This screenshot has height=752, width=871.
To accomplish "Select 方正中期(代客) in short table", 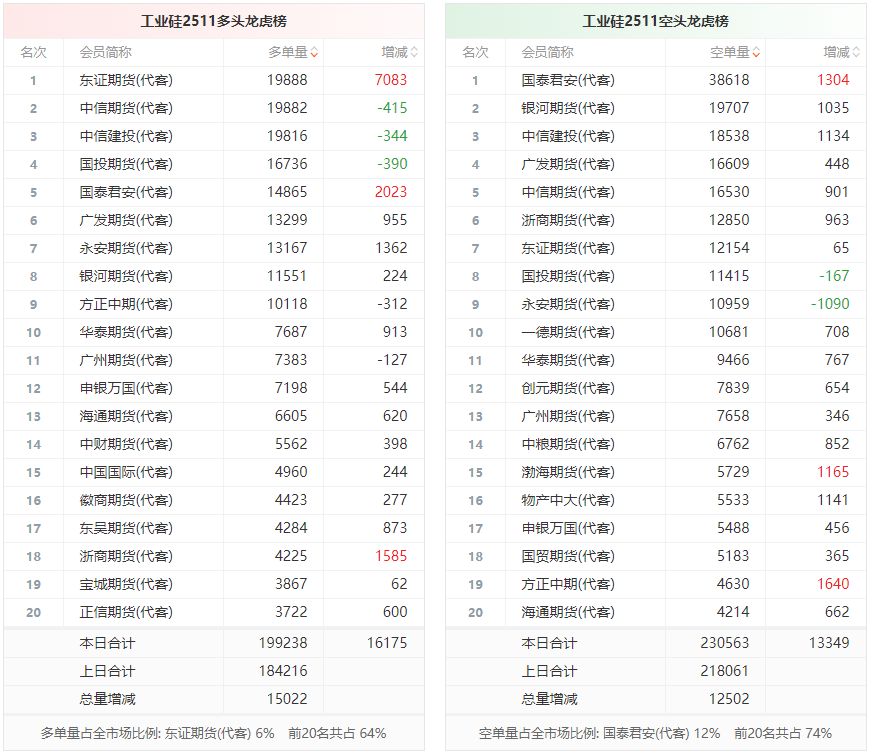I will point(568,584).
